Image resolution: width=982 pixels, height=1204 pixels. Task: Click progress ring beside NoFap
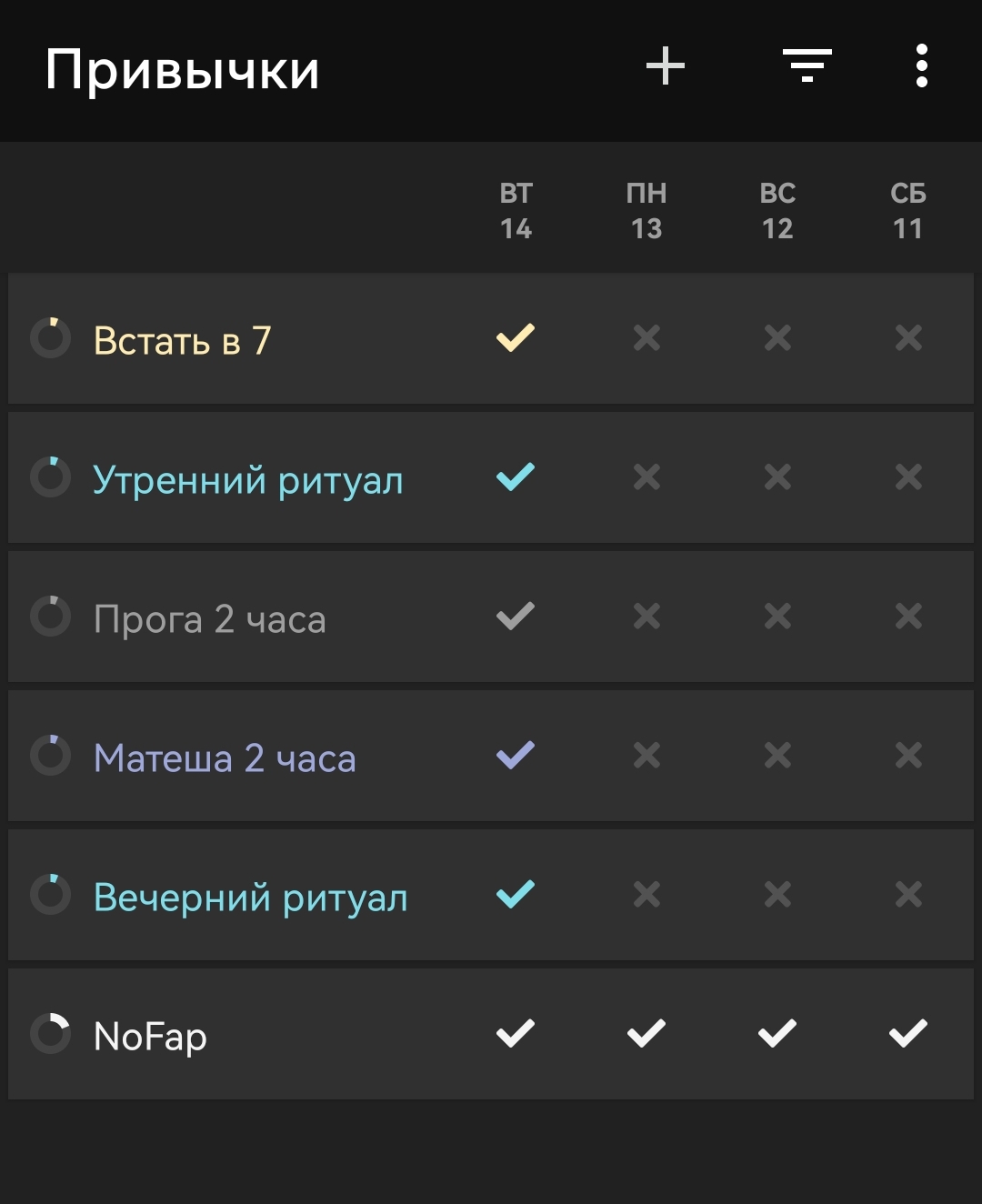(51, 1034)
